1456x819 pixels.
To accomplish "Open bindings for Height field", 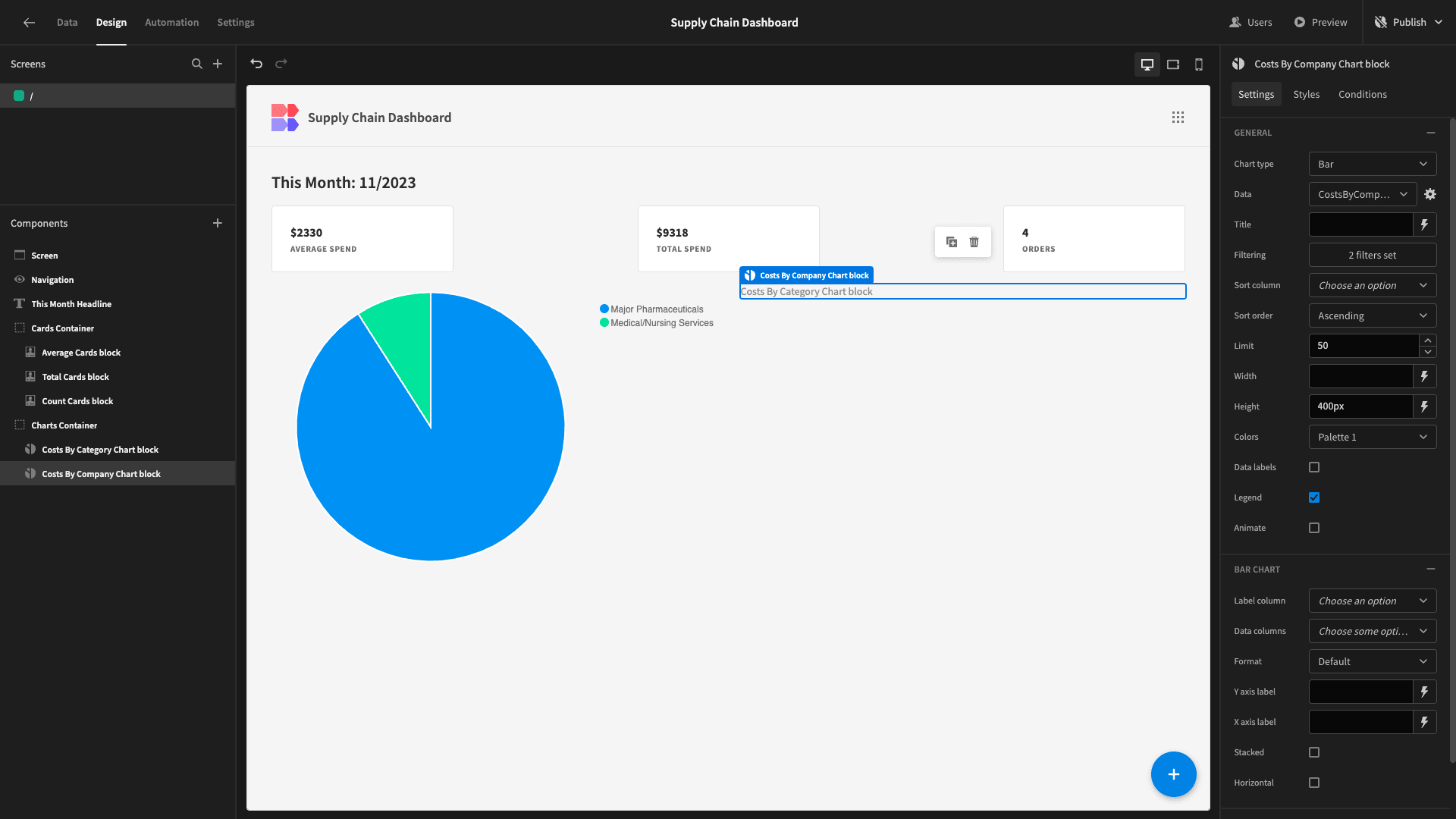I will click(1425, 406).
